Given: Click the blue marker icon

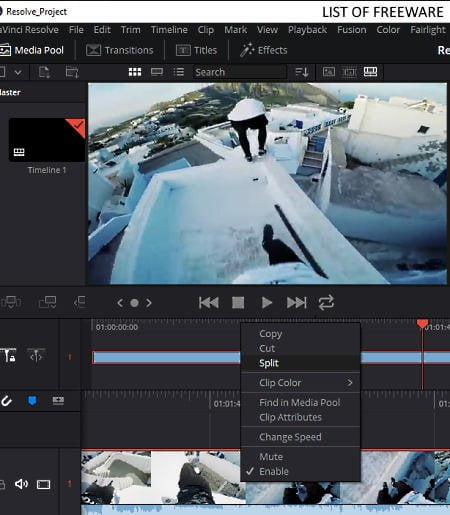Looking at the screenshot, I should pos(32,401).
